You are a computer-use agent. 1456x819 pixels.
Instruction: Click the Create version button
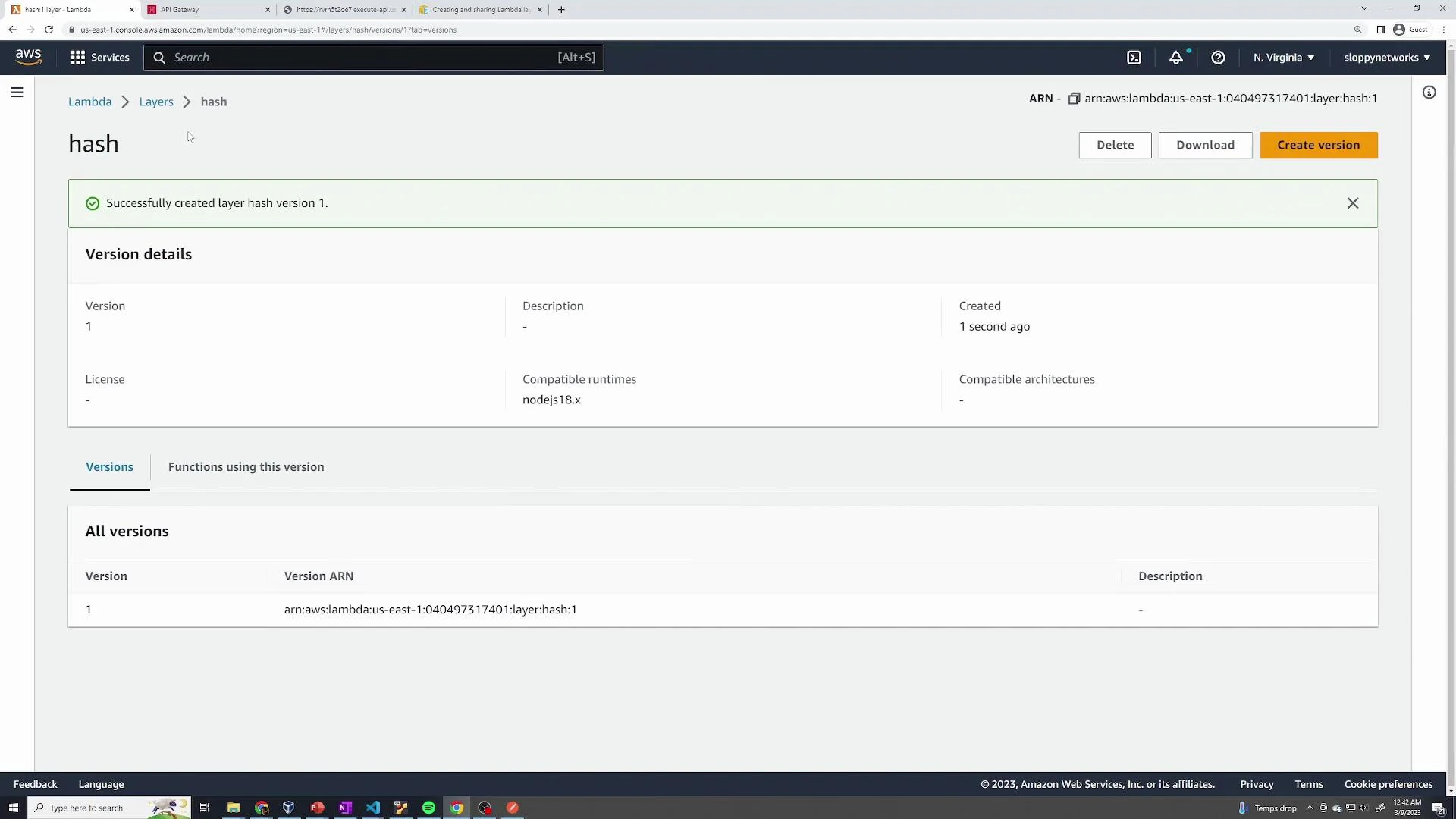click(x=1318, y=145)
